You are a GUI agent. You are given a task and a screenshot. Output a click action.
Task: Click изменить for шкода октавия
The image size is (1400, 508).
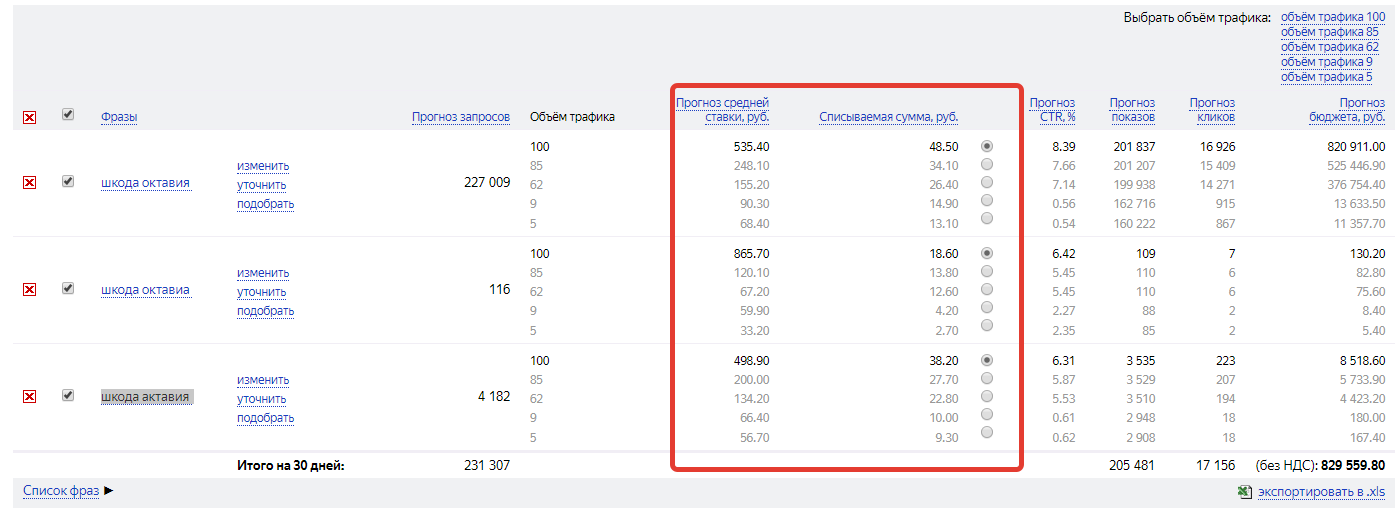[263, 165]
